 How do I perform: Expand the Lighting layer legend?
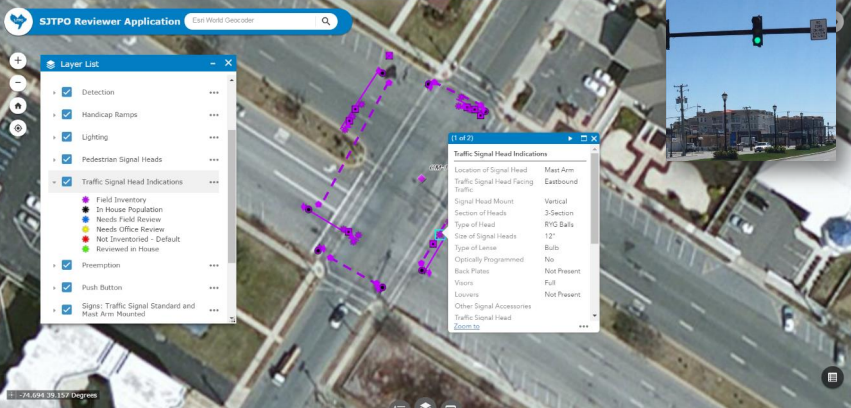coord(54,137)
